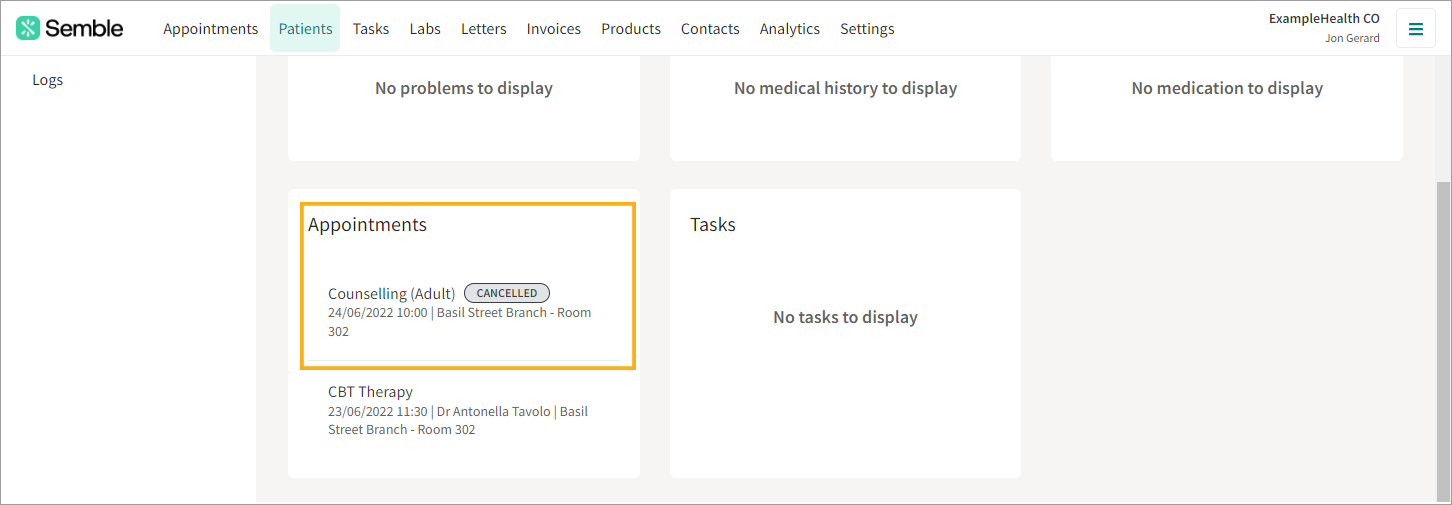This screenshot has width=1452, height=505.
Task: Select the Patients tab
Action: click(x=305, y=28)
